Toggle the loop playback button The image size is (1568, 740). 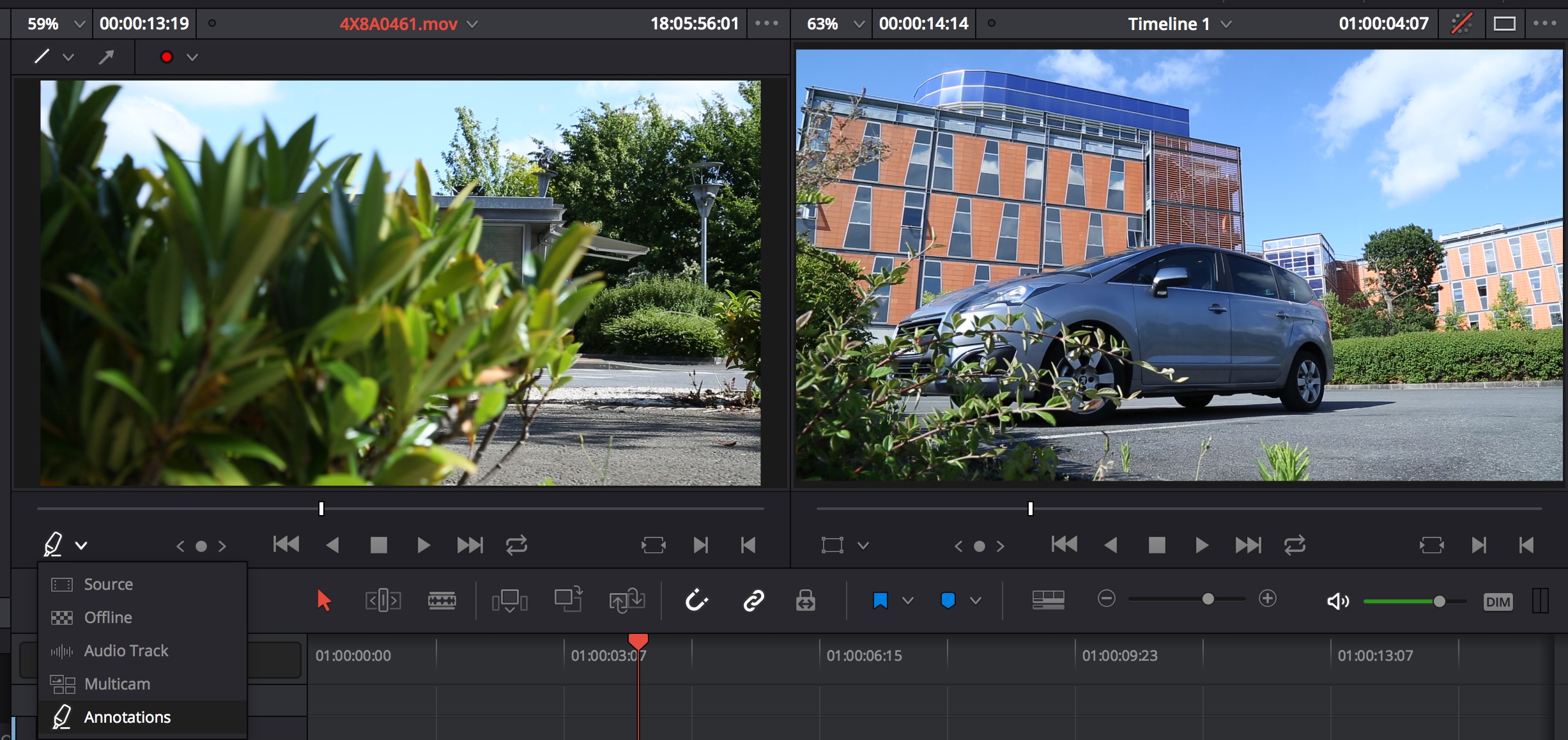(518, 545)
